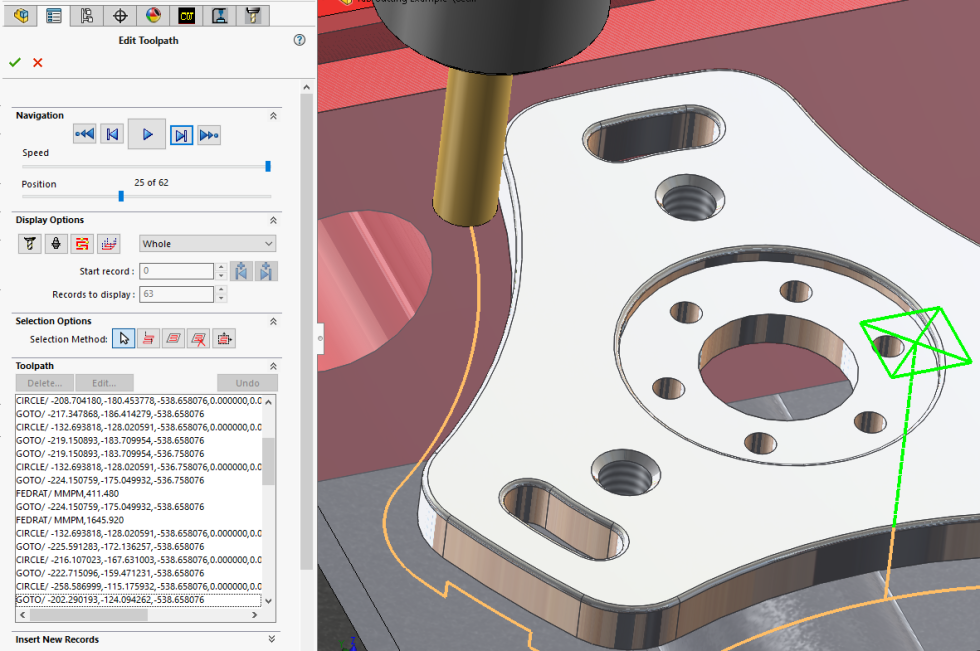Click the green checkmark to accept toolpath edits
Viewport: 980px width, 651px height.
pyautogui.click(x=15, y=63)
